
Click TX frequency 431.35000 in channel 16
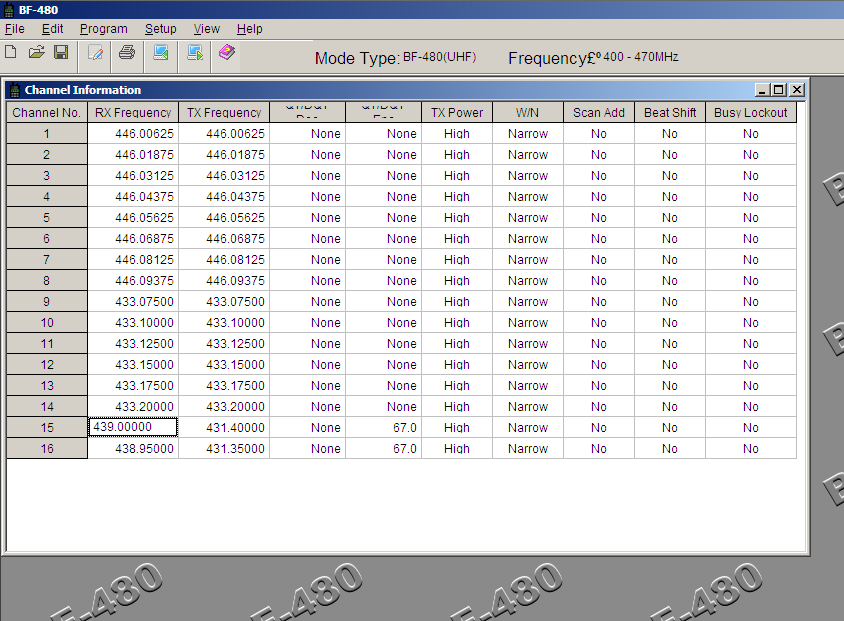pos(224,448)
